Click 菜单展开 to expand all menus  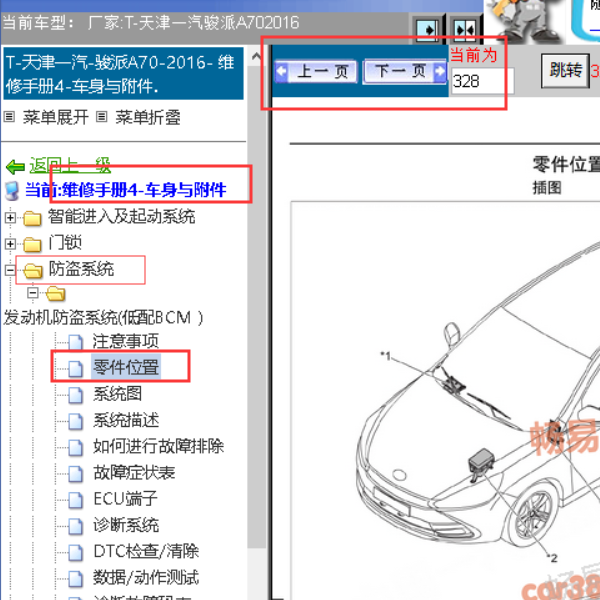[x=55, y=117]
